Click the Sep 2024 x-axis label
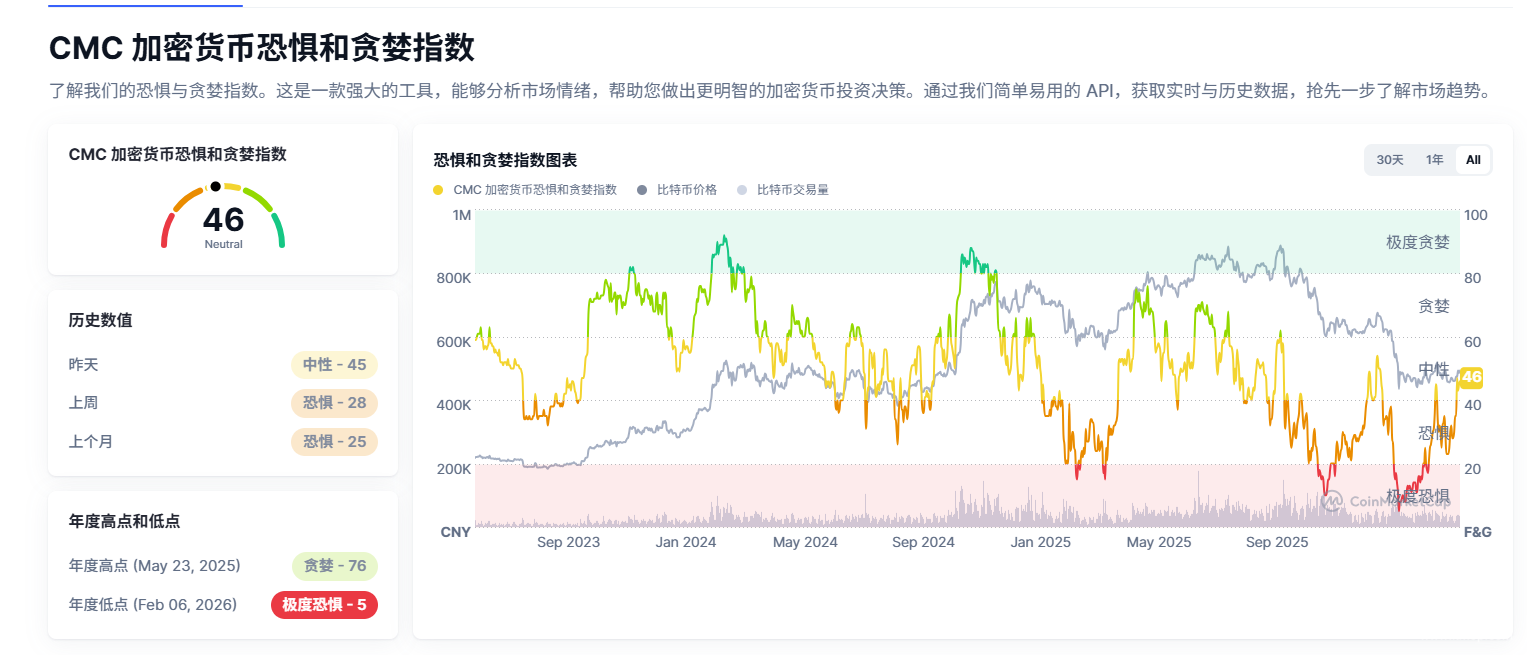Viewport: 1527px width, 655px height. point(923,543)
